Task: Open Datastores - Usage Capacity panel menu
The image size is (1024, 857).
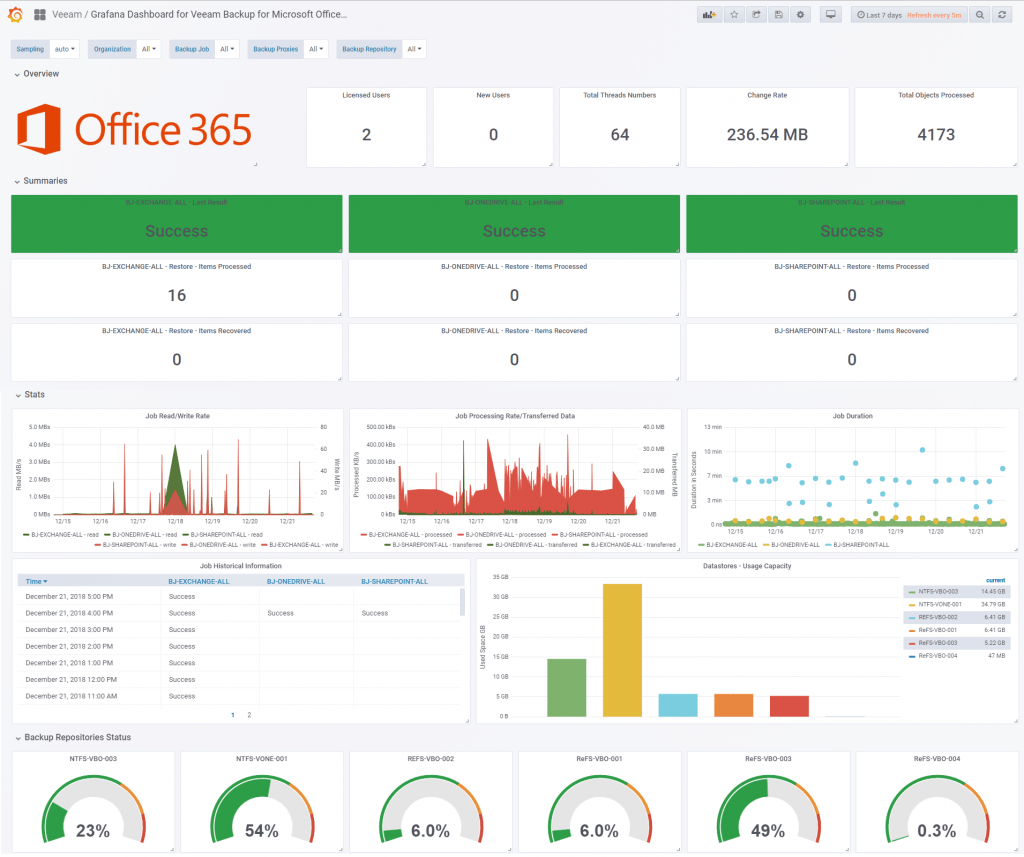Action: [x=746, y=566]
